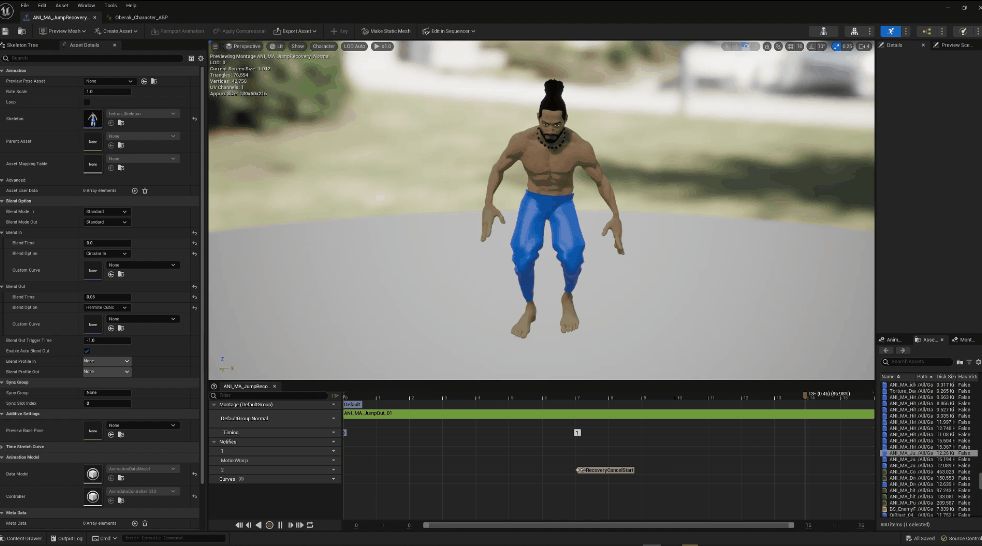Open the Window menu
This screenshot has width=982, height=546.
[x=86, y=5]
